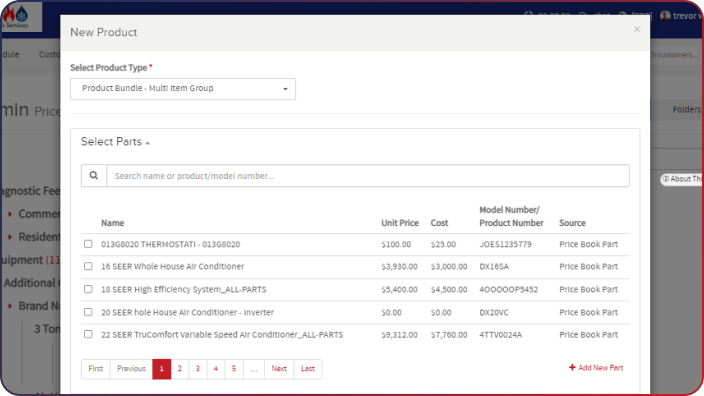Open the Select Product Type dropdown
Viewport: 704px width, 396px height.
tap(183, 89)
